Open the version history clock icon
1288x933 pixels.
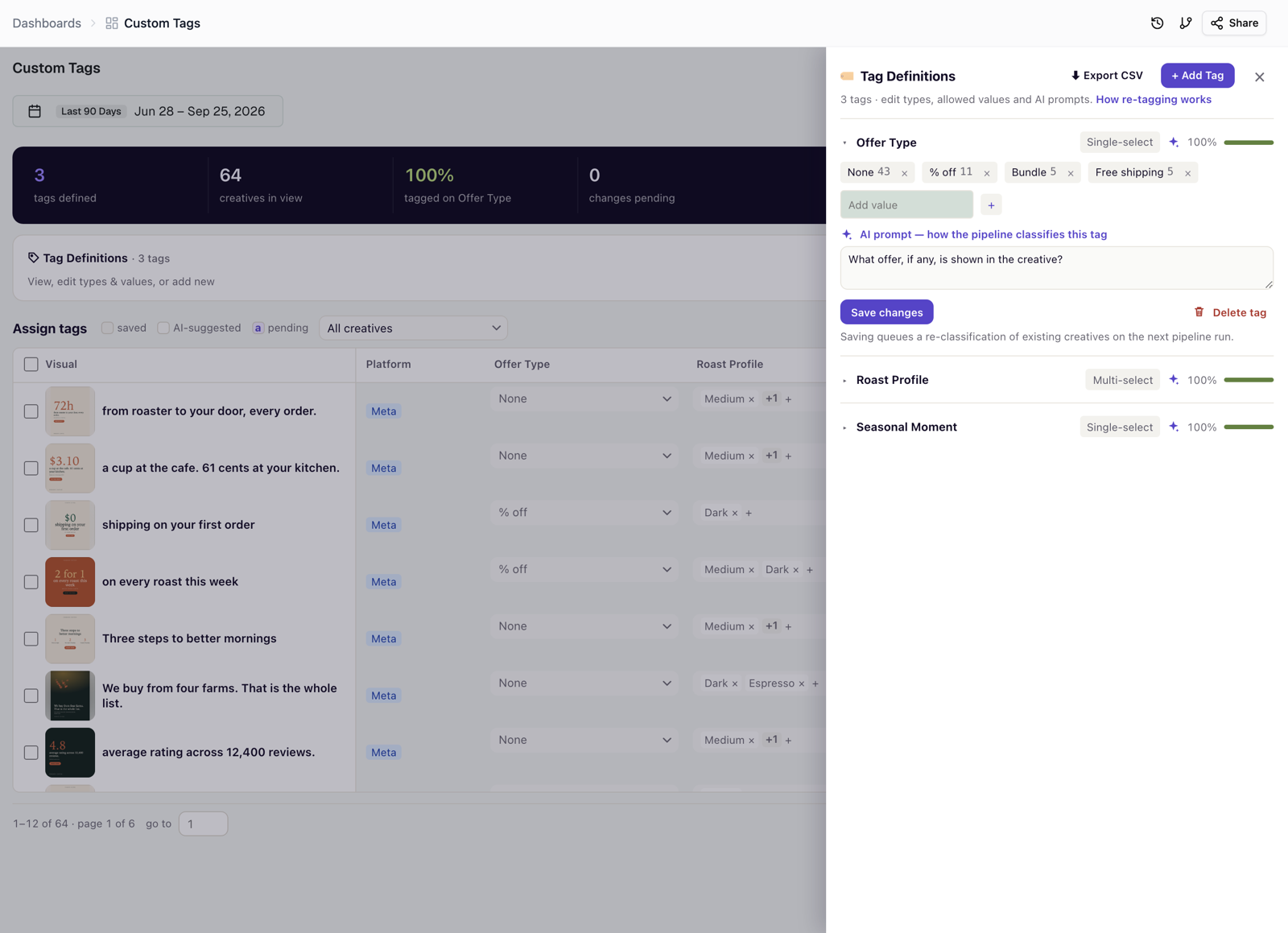tap(1157, 23)
